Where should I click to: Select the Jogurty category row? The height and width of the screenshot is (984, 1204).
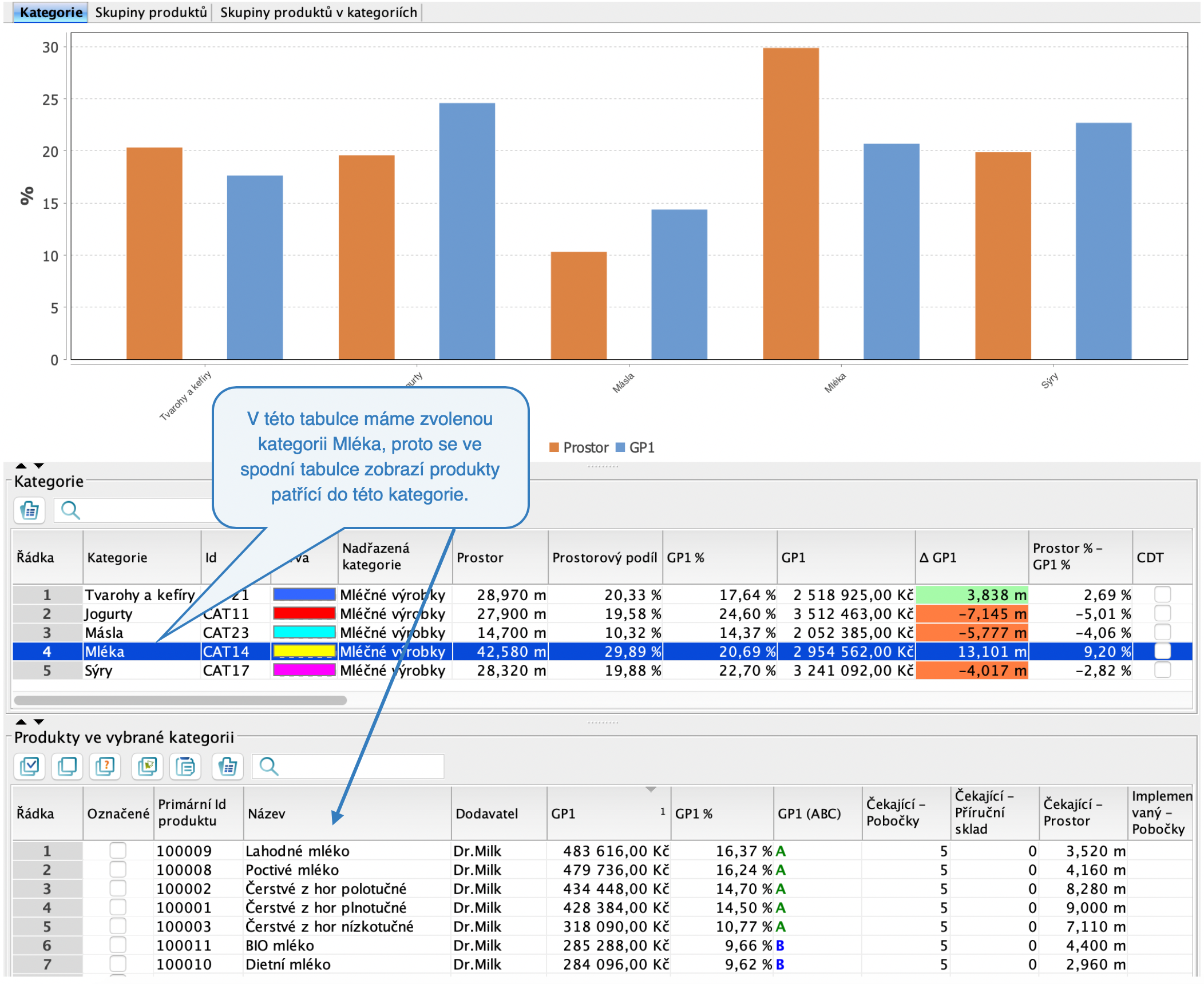click(x=602, y=613)
